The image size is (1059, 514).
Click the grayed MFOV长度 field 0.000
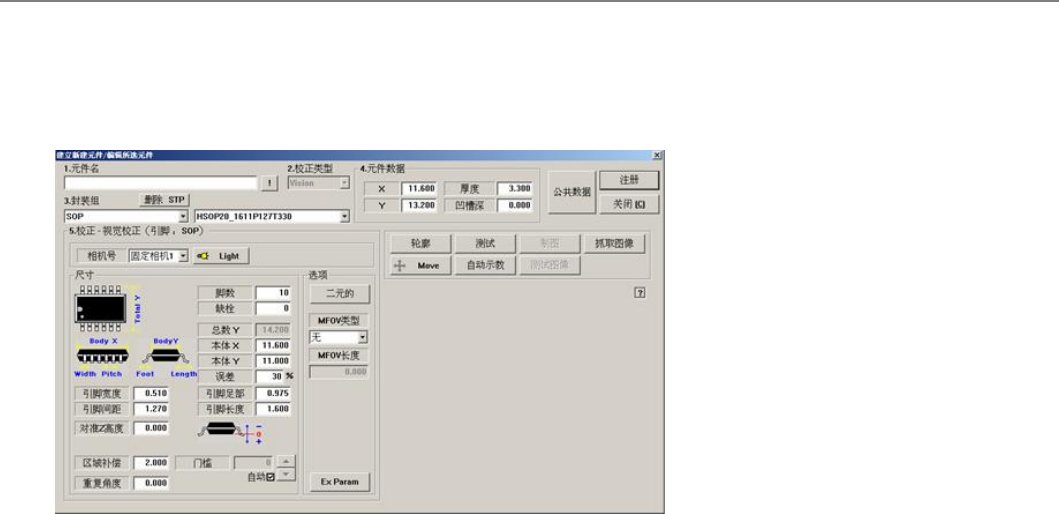pyautogui.click(x=339, y=371)
